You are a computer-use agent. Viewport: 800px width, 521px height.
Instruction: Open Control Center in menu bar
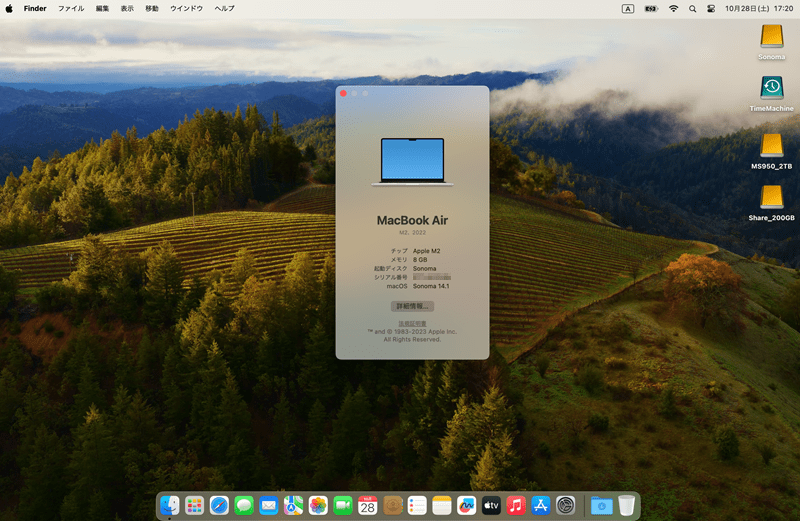pos(711,9)
